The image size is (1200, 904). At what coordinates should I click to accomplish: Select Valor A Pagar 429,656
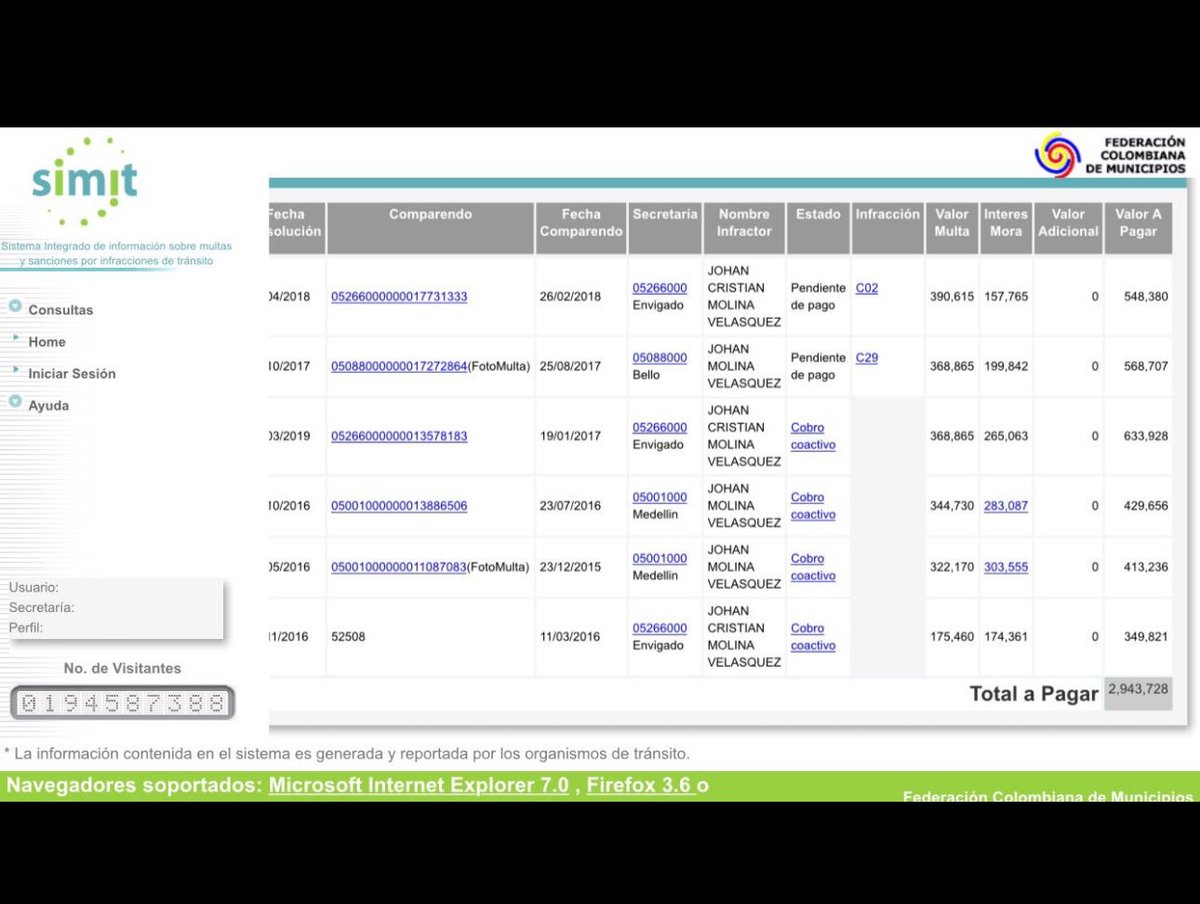pyautogui.click(x=1145, y=506)
